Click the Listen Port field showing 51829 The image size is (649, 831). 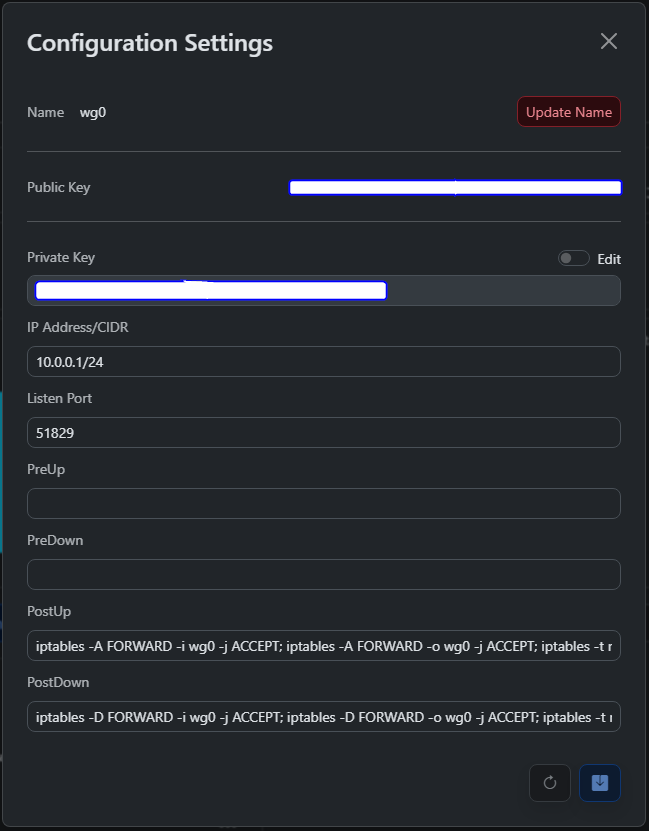323,433
